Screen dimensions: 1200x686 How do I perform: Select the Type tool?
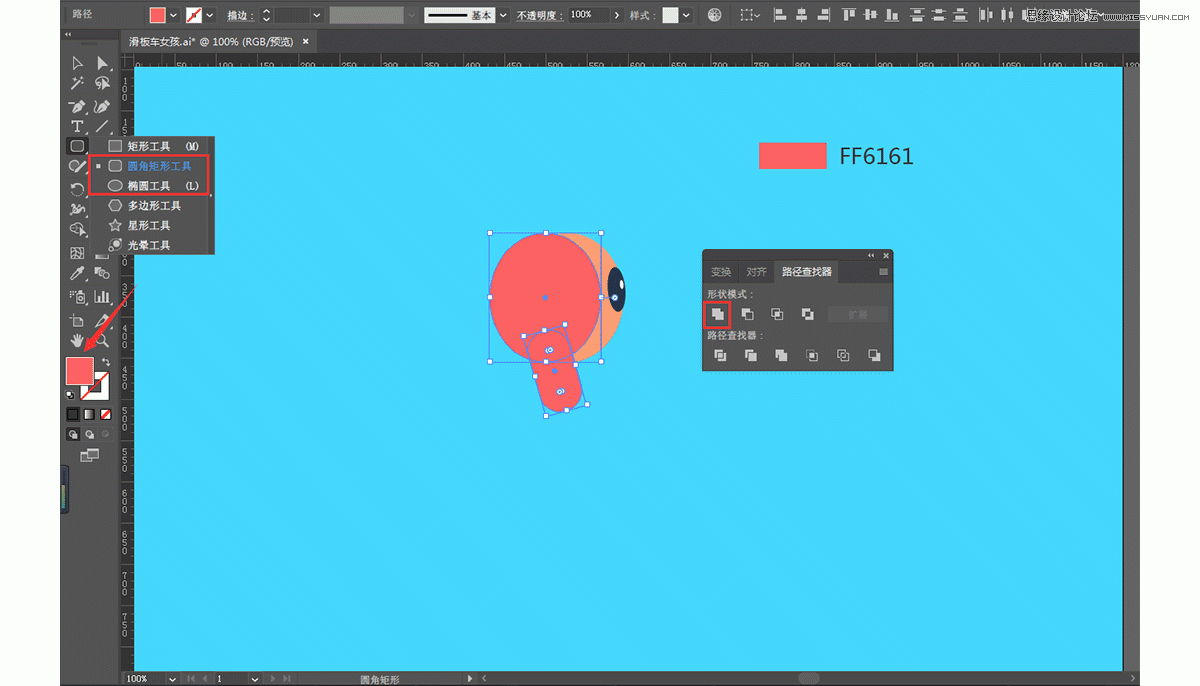pyautogui.click(x=77, y=126)
